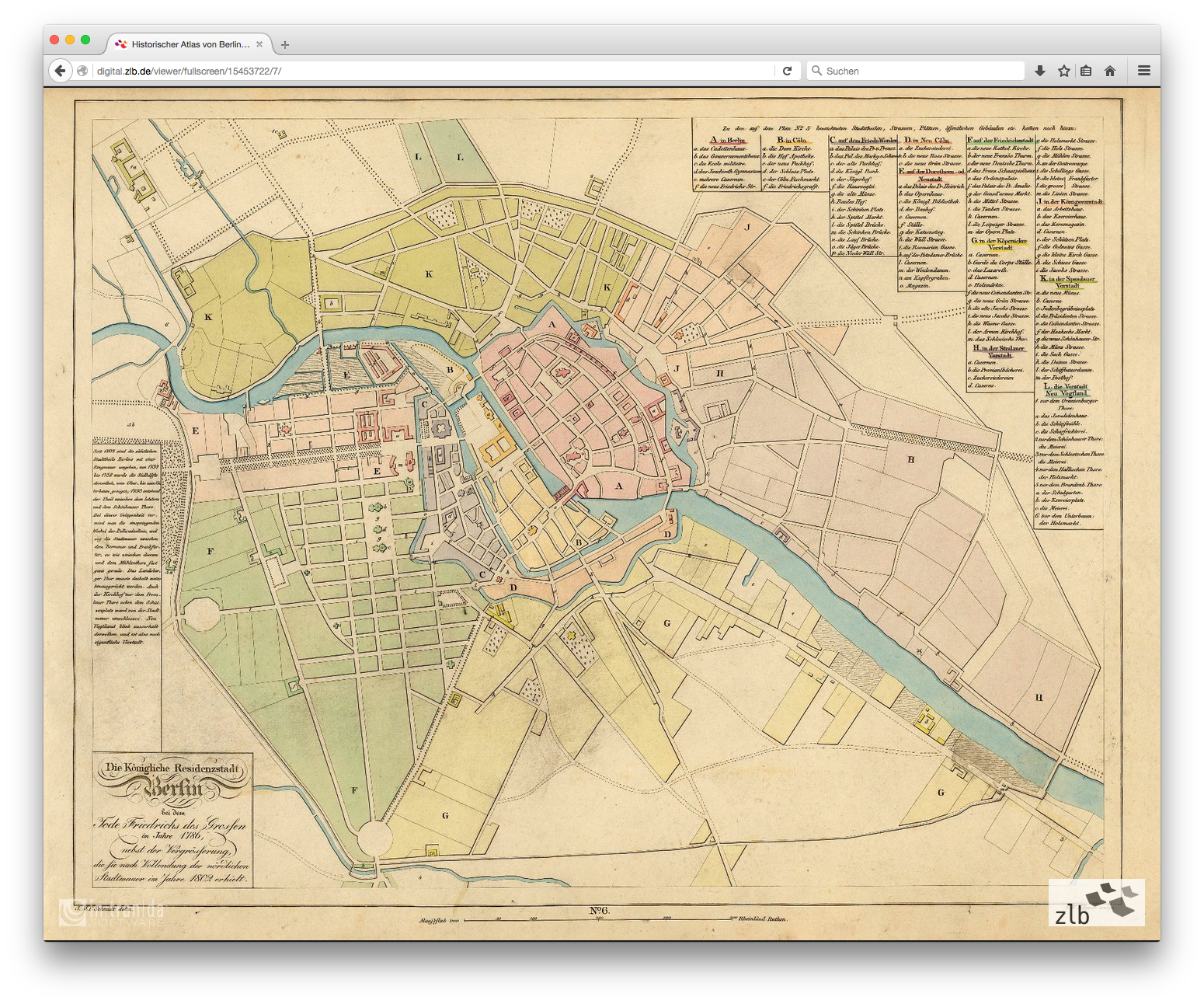Close the Historischer Atlas von Berlin tab

click(x=259, y=44)
